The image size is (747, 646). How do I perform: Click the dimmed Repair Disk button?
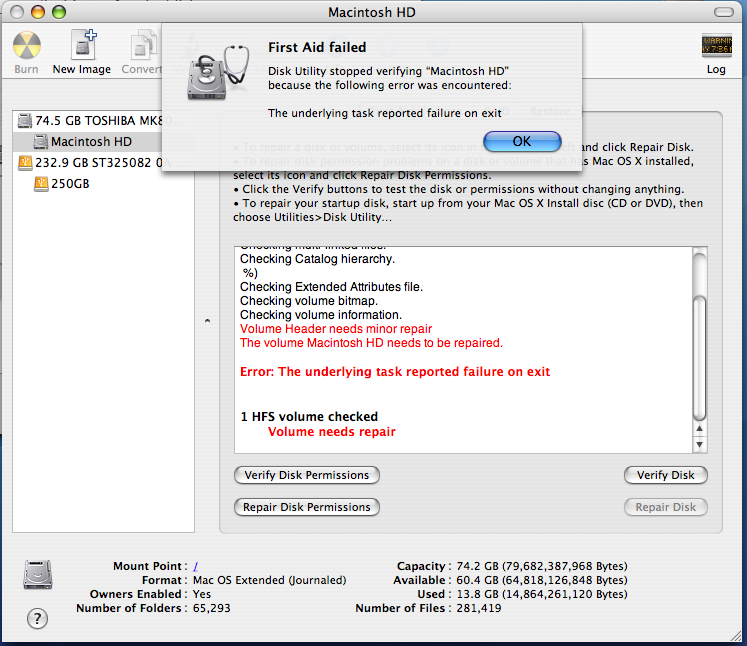(x=666, y=507)
